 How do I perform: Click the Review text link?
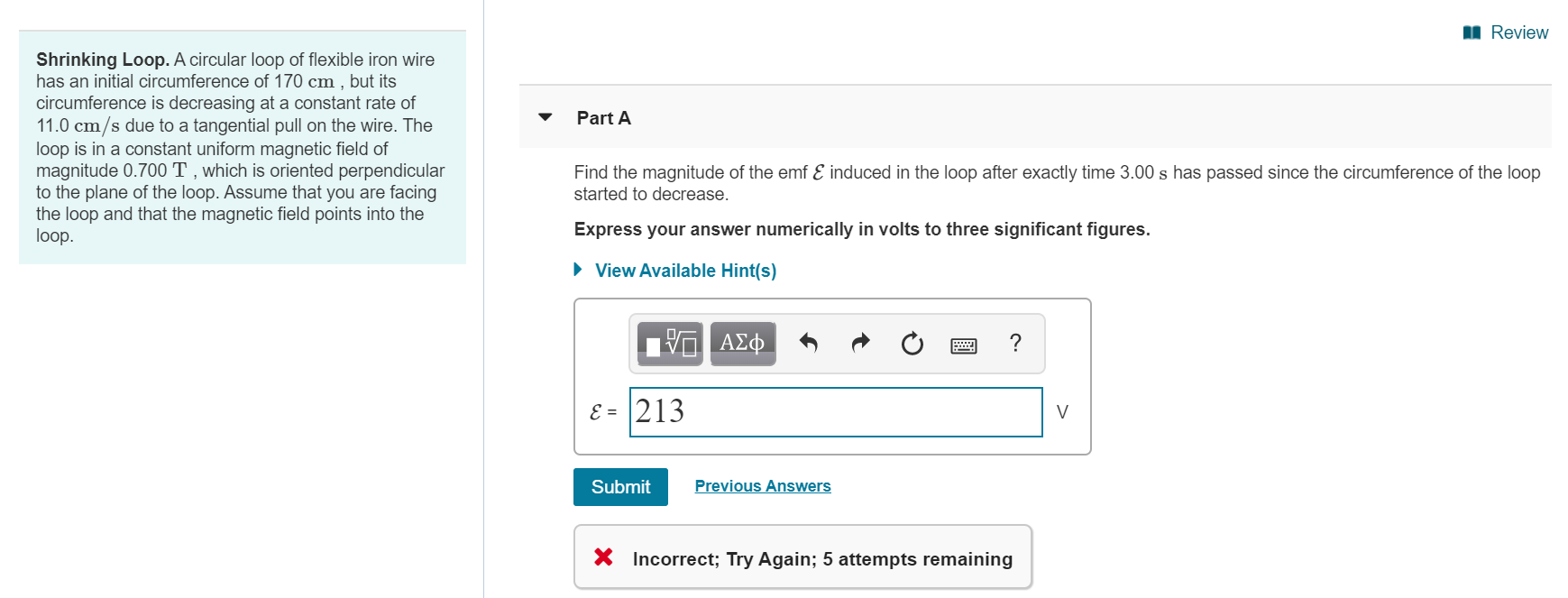pos(1520,32)
